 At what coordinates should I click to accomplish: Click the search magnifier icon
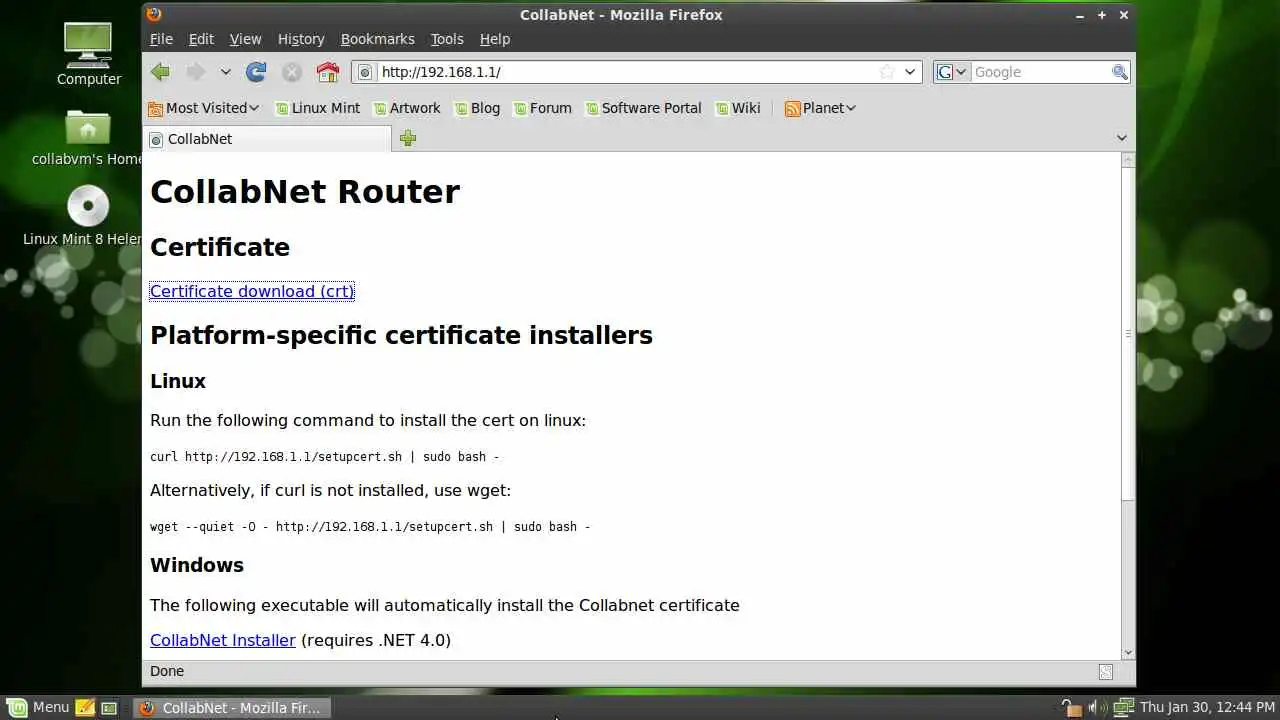pyautogui.click(x=1120, y=72)
